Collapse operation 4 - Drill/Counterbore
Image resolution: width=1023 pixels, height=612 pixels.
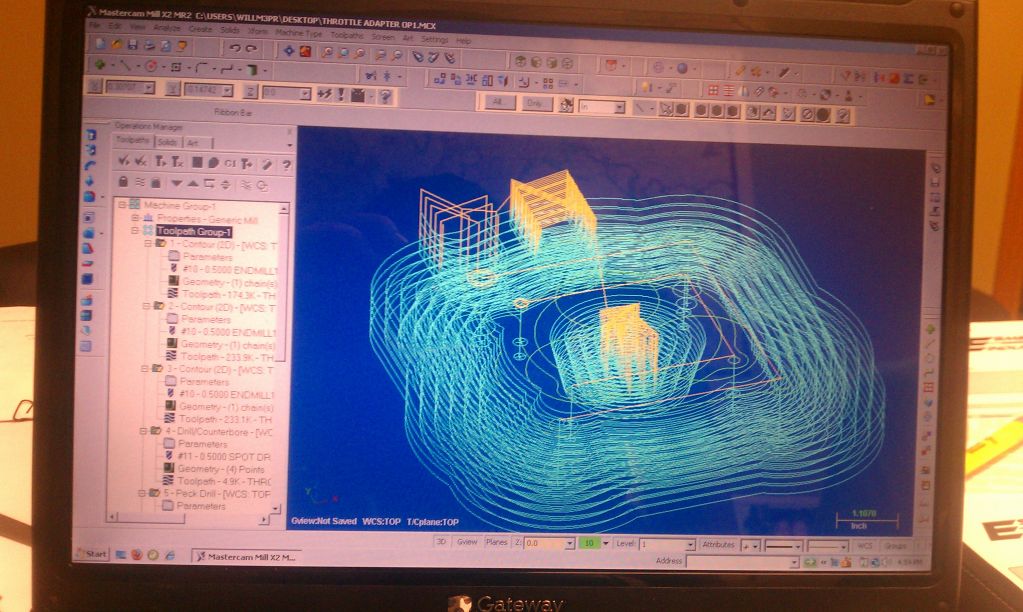click(x=143, y=431)
